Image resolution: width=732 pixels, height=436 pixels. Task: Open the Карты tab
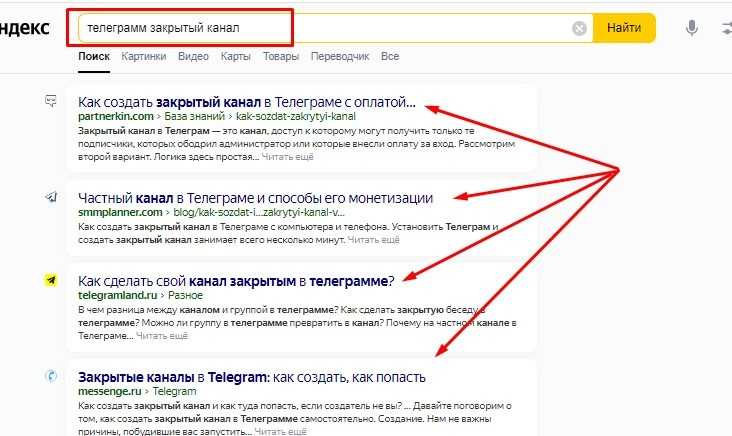(236, 56)
